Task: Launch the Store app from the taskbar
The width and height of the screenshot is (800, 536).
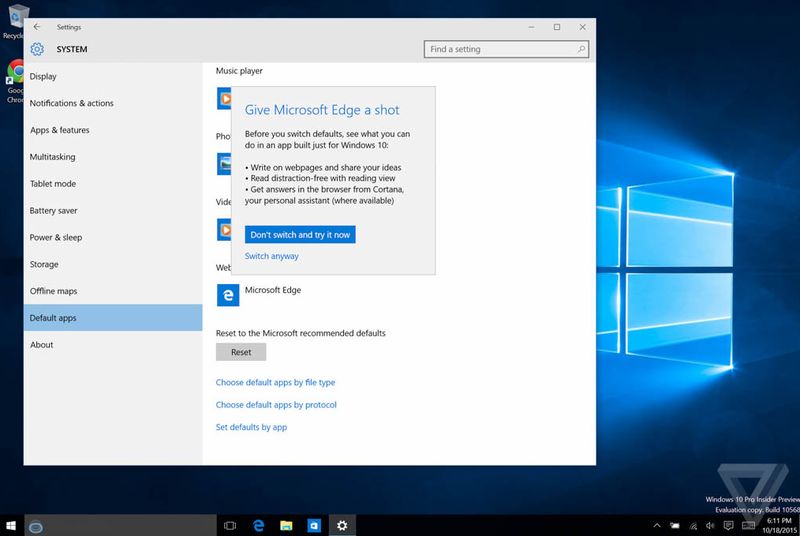Action: 314,525
